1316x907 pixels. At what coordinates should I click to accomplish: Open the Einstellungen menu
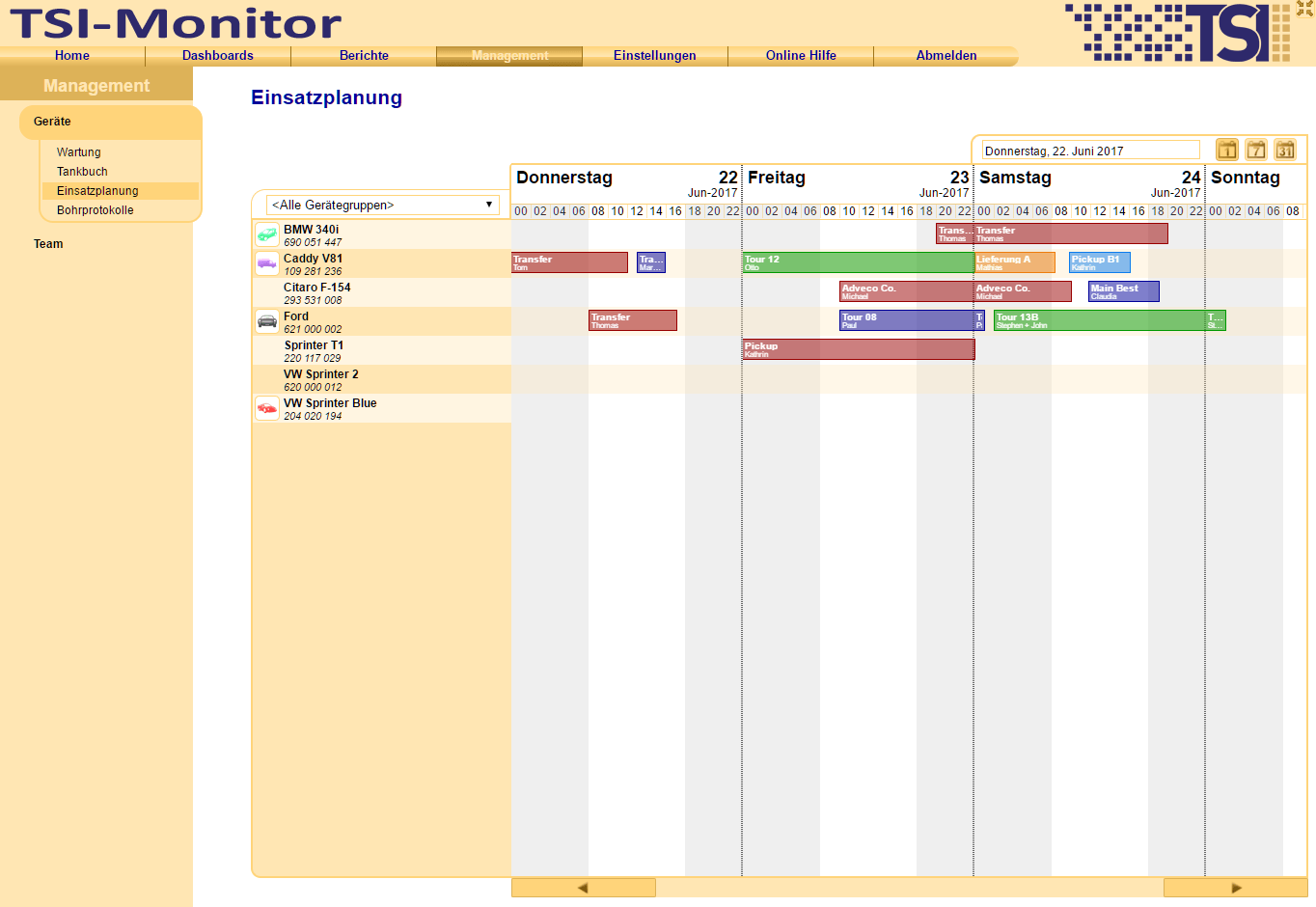(655, 56)
